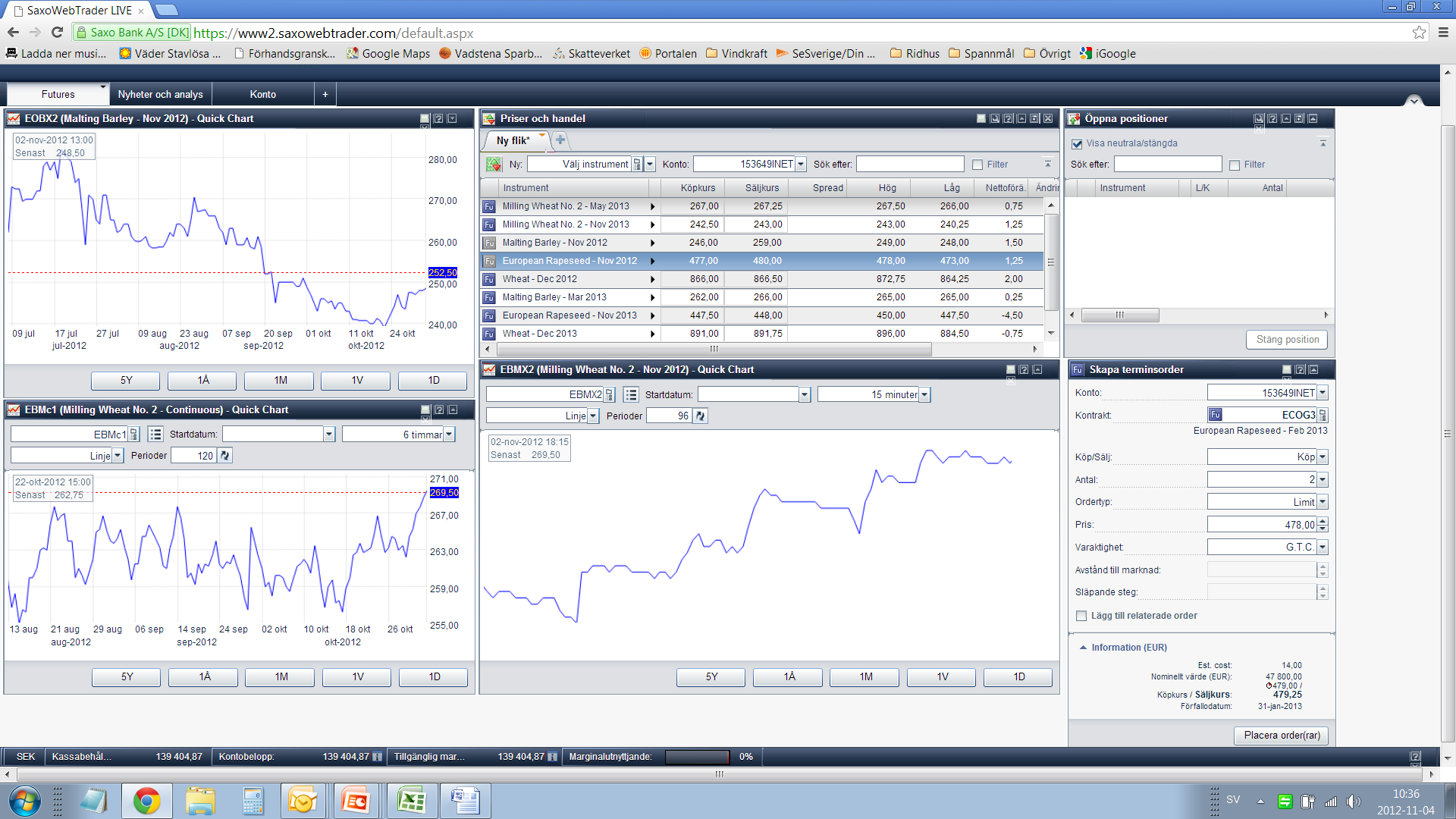Set the EBMX2 chart to 1Å range
Screen dimensions: 1456x819
(x=789, y=677)
